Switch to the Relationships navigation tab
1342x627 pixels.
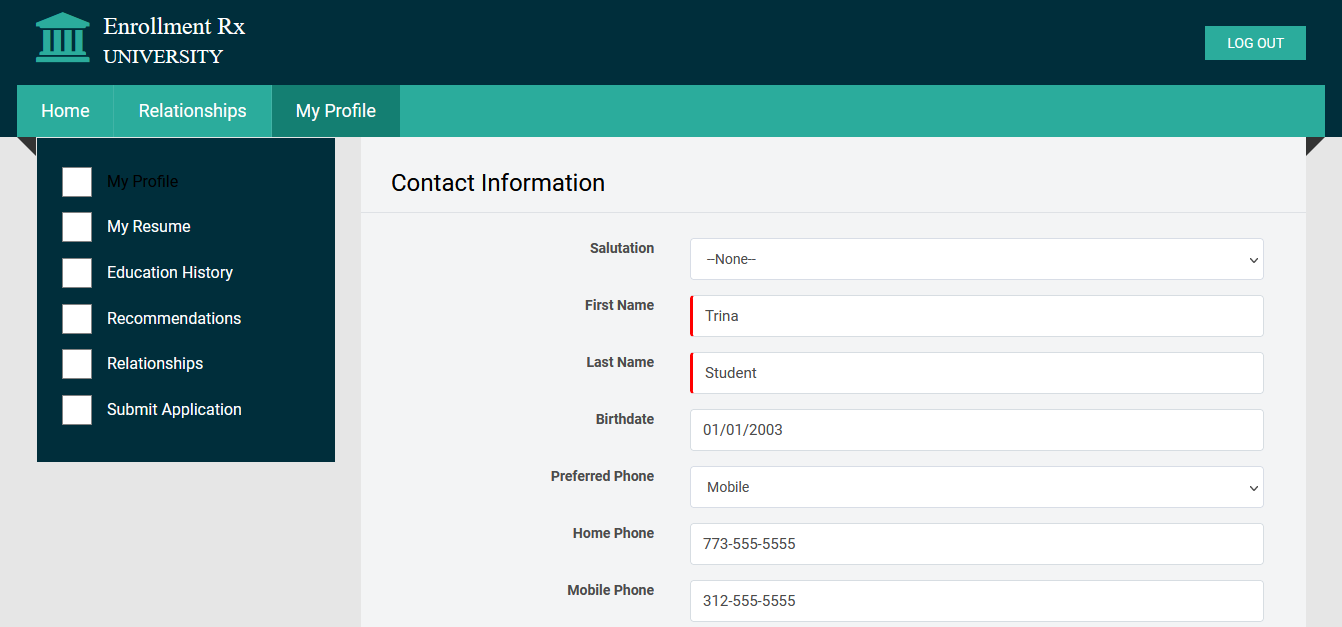[192, 111]
